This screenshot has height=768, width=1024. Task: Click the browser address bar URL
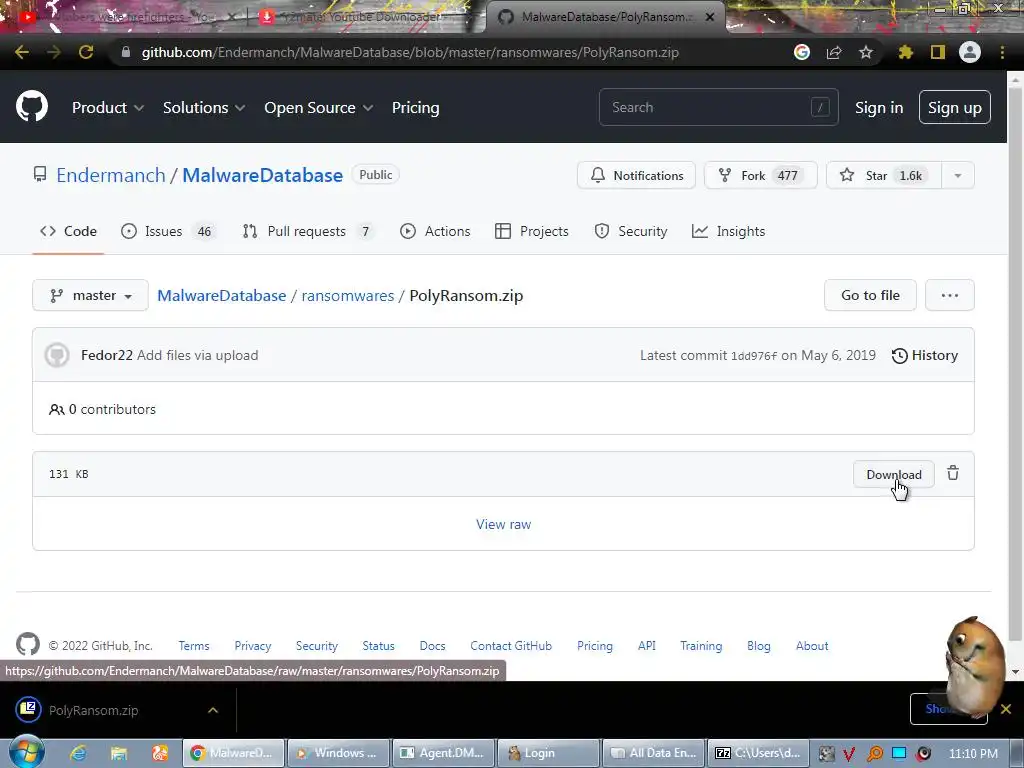click(x=410, y=52)
